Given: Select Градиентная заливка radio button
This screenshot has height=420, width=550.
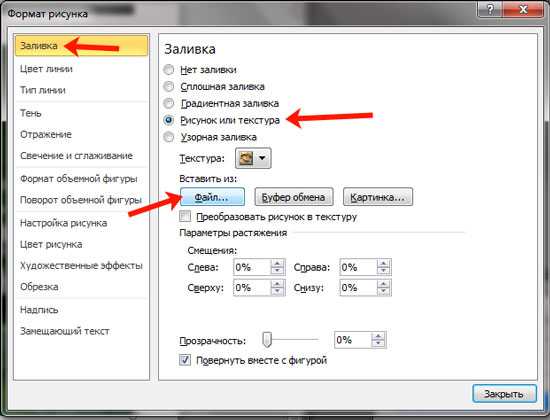Looking at the screenshot, I should (x=169, y=103).
